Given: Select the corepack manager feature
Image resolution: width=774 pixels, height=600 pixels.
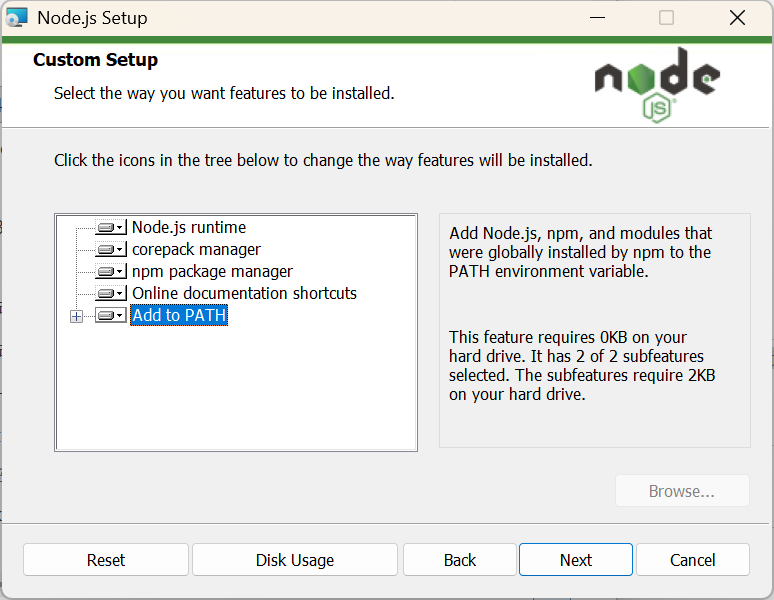Looking at the screenshot, I should click(196, 250).
